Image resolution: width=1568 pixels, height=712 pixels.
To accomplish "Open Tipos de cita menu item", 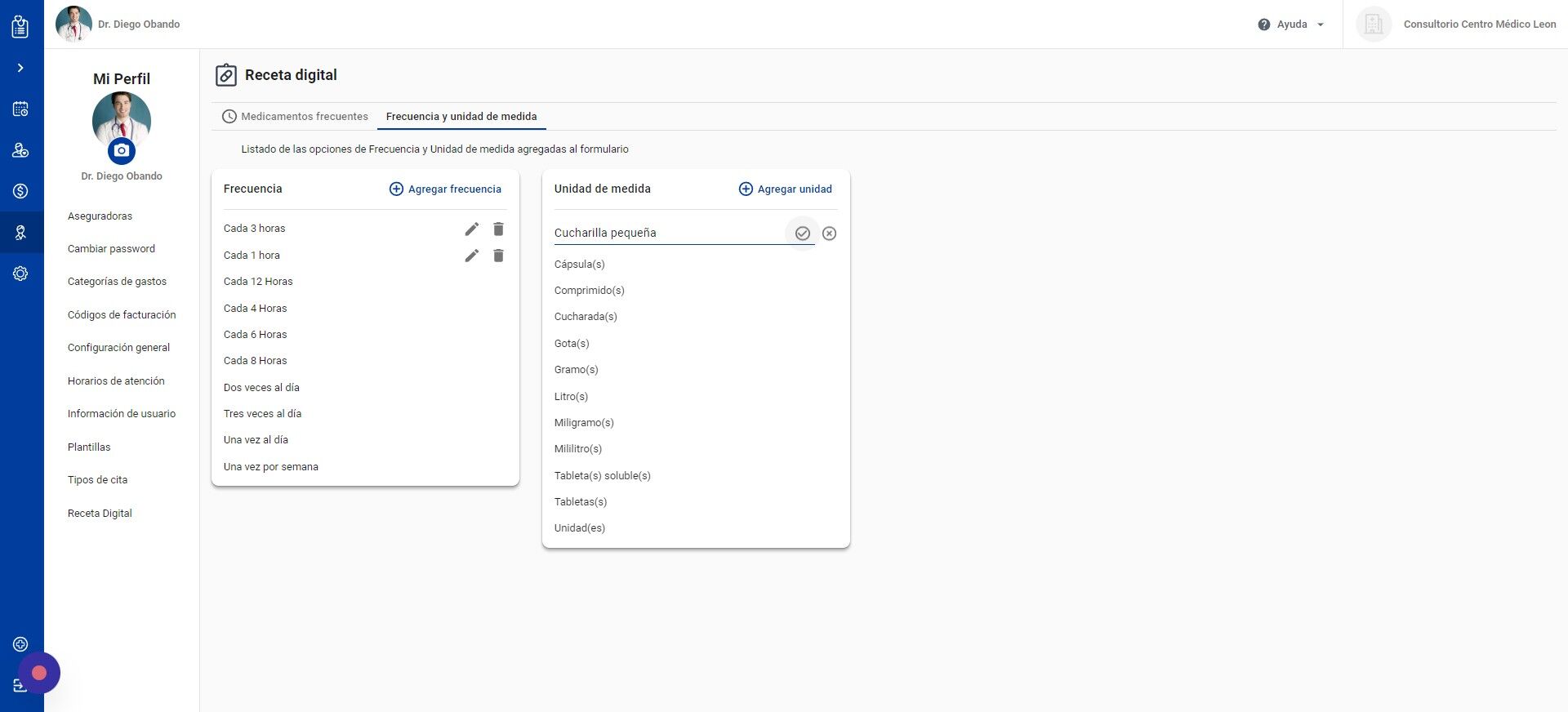I will point(97,480).
